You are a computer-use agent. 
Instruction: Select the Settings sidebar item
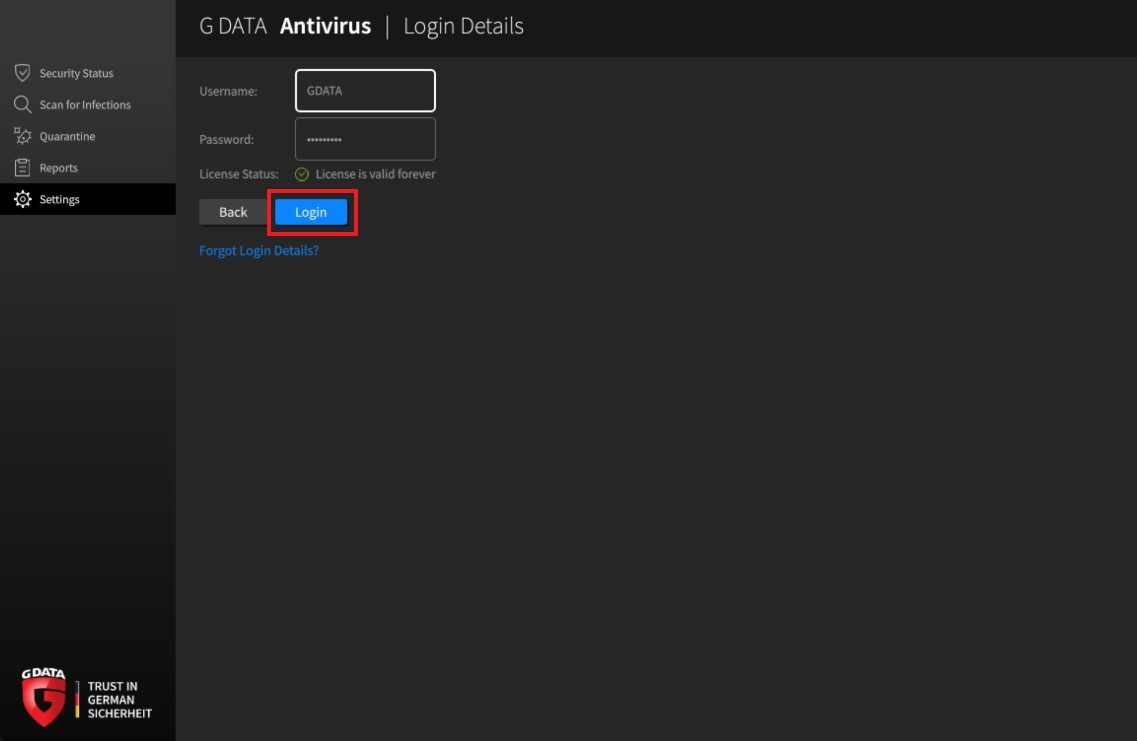(x=88, y=199)
